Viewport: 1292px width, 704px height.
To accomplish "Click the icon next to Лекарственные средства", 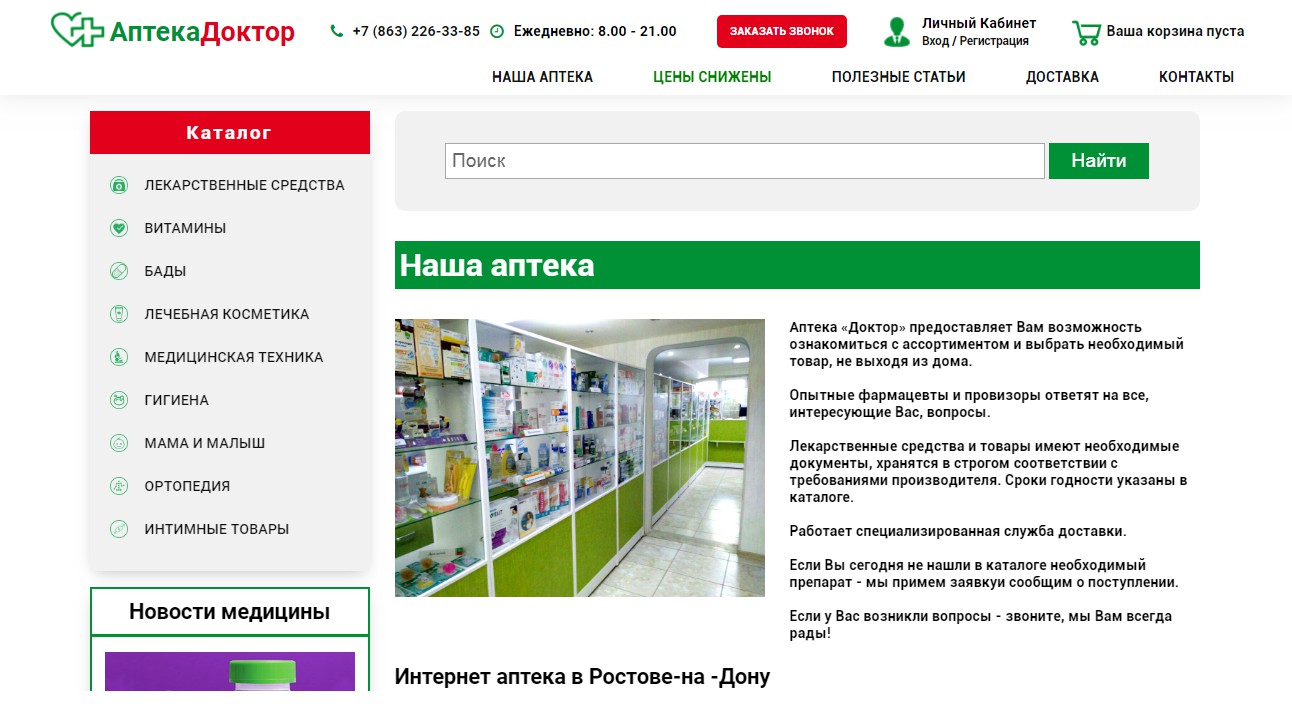I will coord(119,185).
